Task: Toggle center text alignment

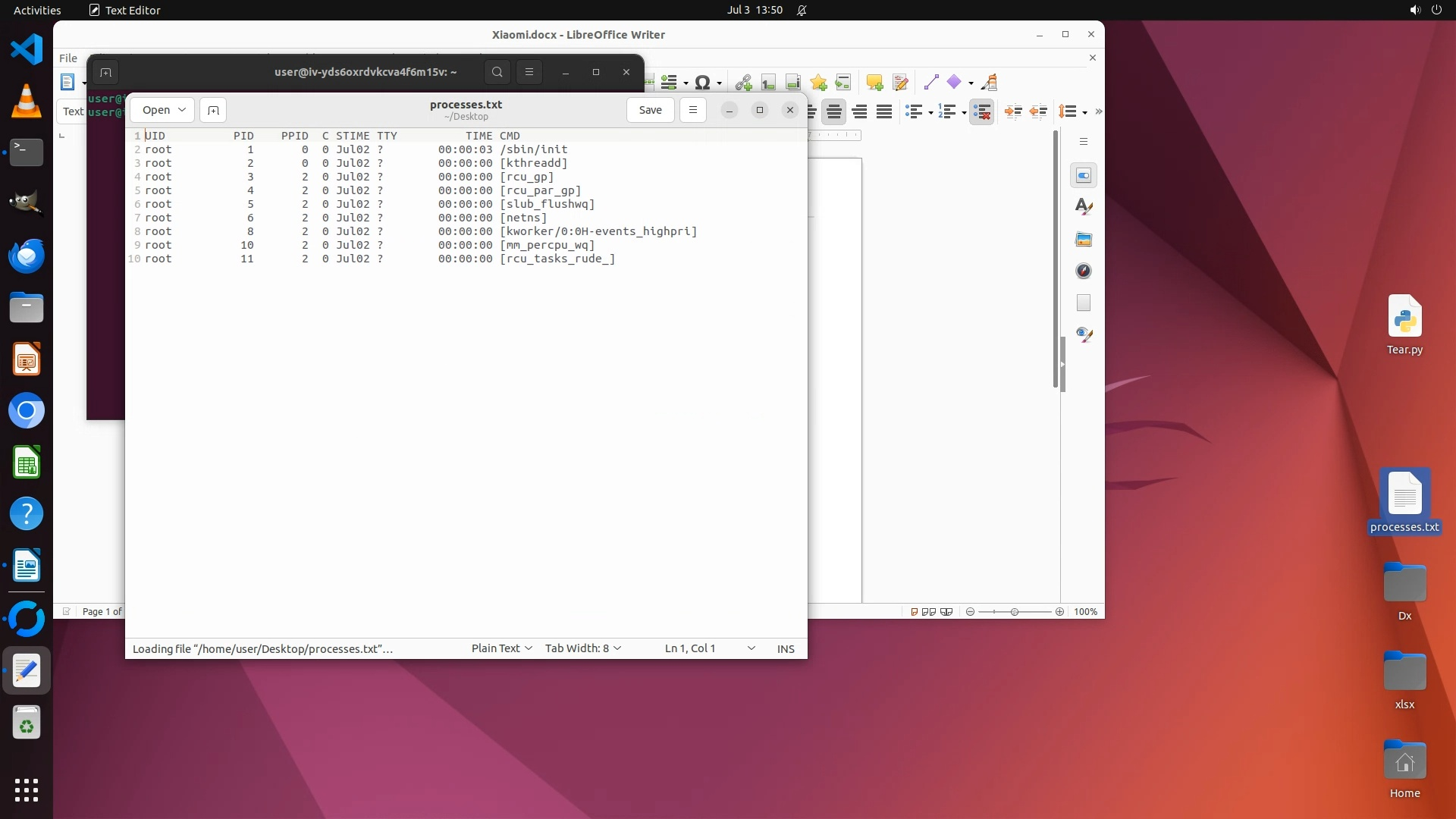Action: tap(834, 112)
